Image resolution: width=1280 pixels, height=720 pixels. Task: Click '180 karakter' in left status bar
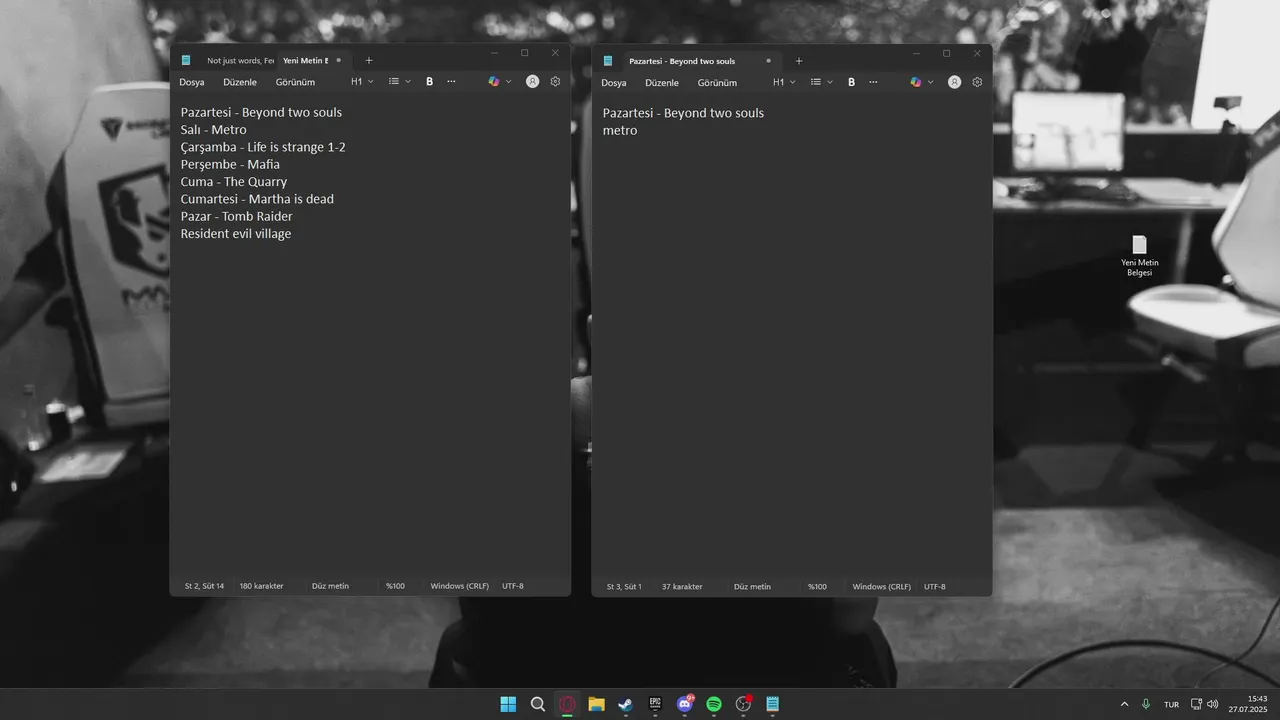click(261, 586)
